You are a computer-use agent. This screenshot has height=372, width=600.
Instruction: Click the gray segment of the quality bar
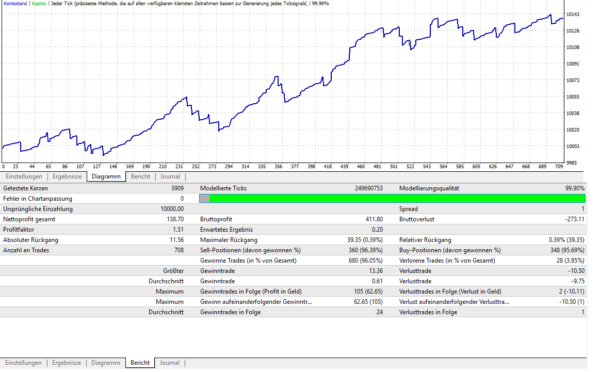point(204,198)
